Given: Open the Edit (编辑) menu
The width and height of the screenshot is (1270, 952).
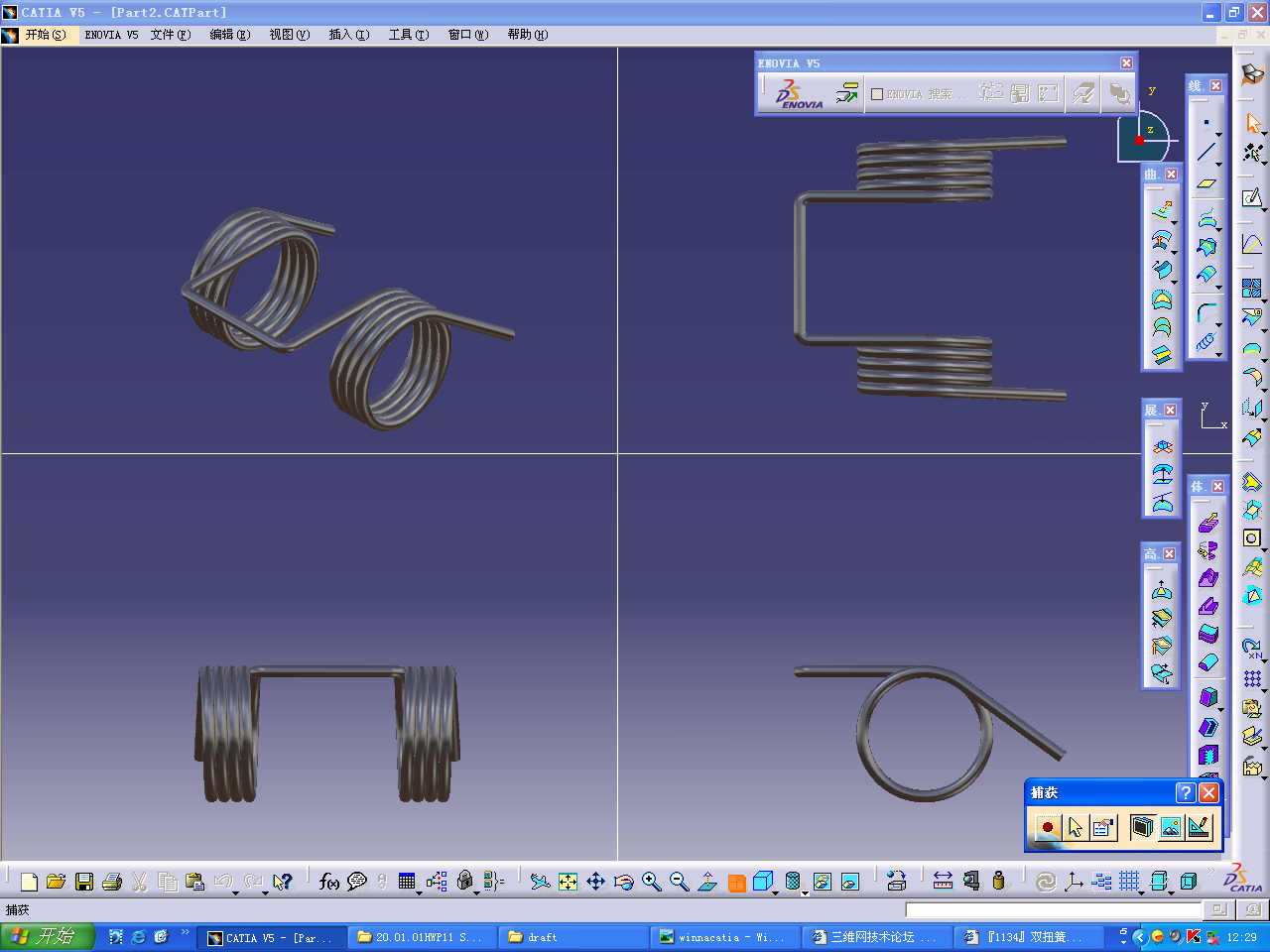Looking at the screenshot, I should pos(230,35).
